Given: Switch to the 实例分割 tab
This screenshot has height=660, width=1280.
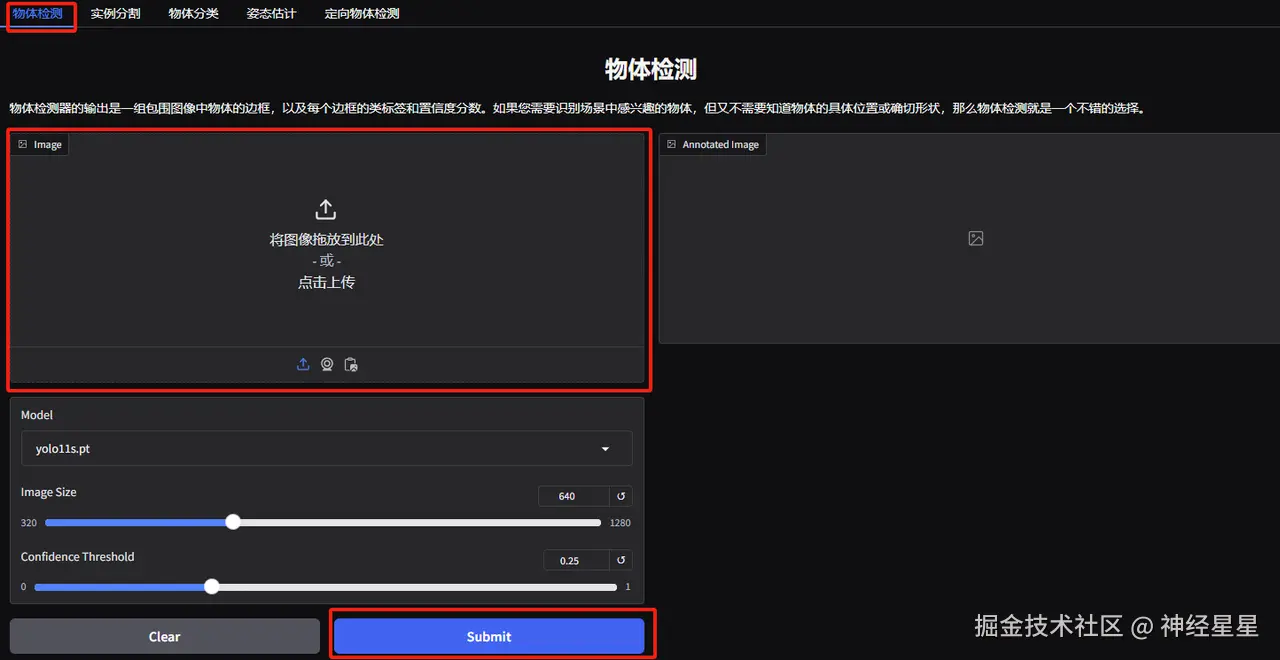Looking at the screenshot, I should click(114, 14).
